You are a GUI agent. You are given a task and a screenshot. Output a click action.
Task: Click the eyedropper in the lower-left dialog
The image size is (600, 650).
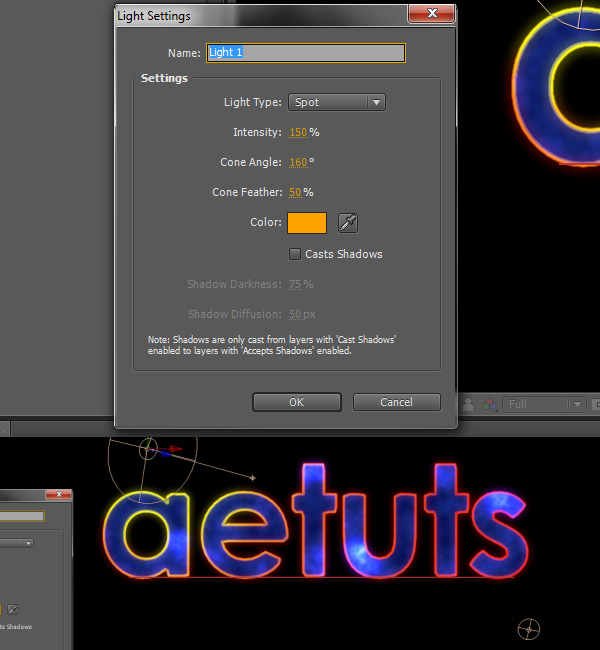[x=12, y=609]
